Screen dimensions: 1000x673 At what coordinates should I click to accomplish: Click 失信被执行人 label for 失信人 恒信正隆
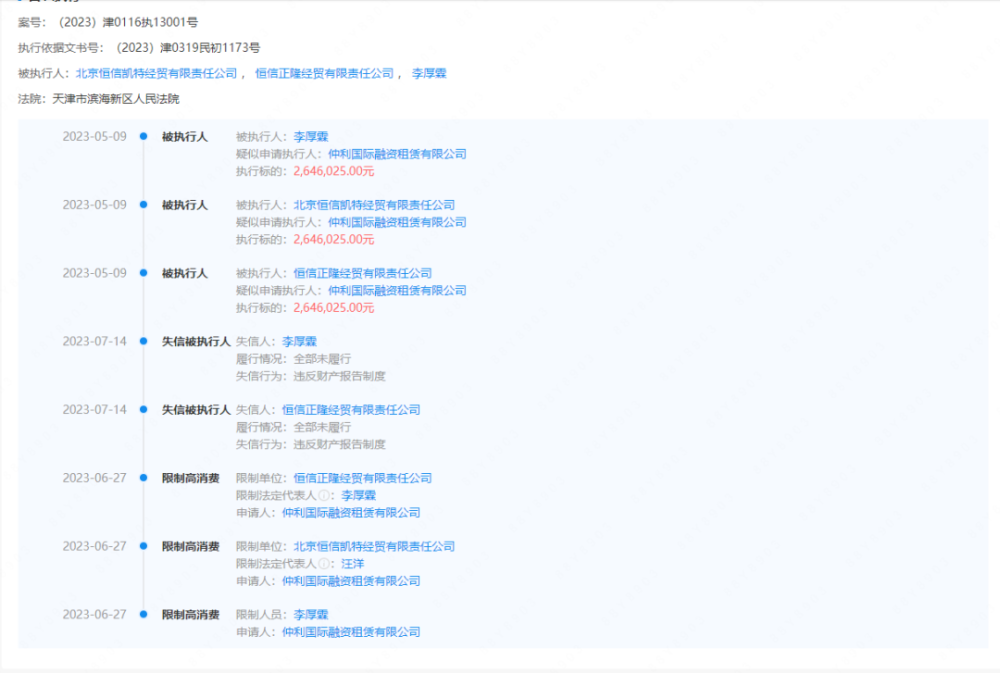coord(196,410)
